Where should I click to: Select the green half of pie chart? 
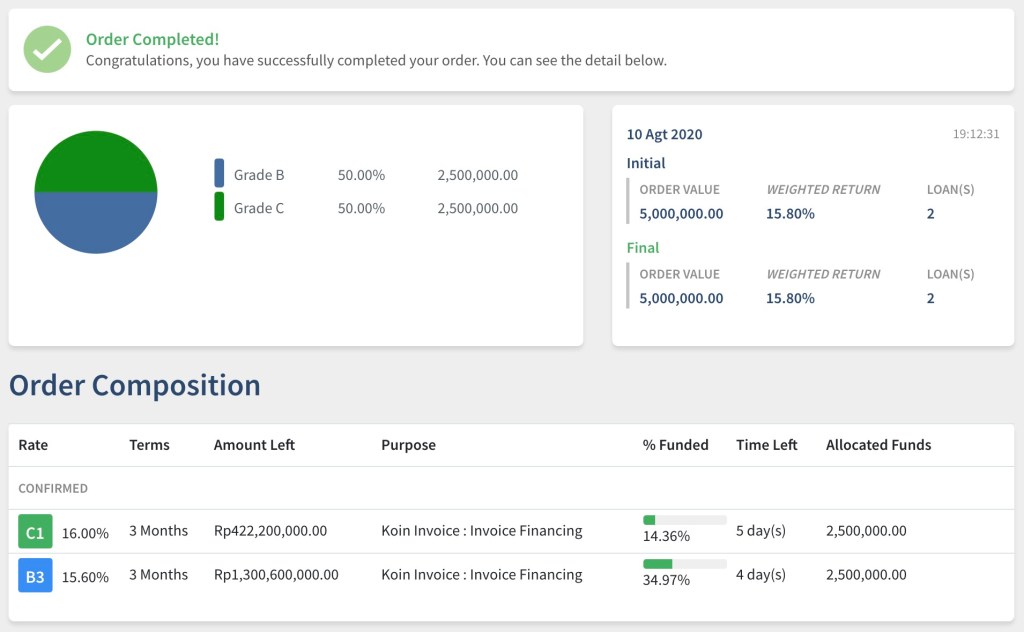tap(96, 162)
